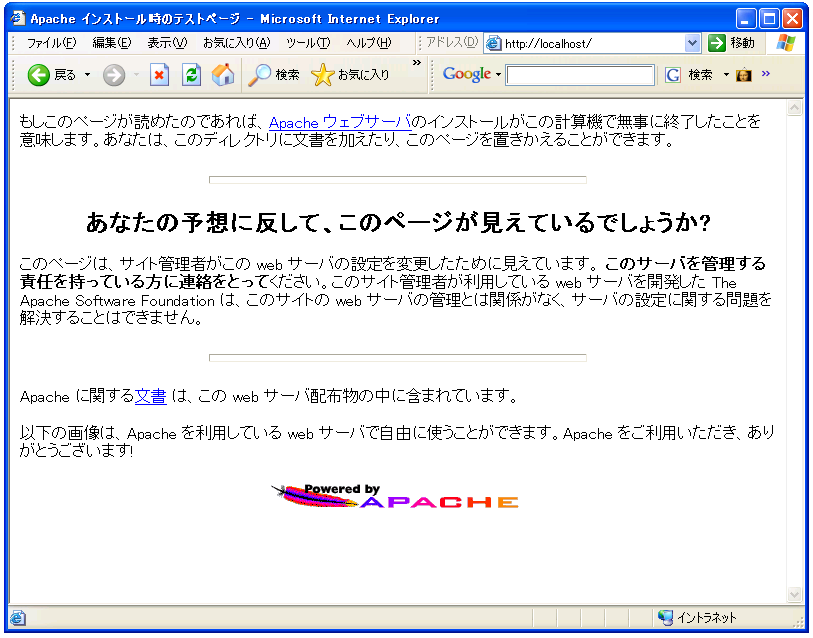Follow the 文書 documentation link
813x638 pixels.
(151, 396)
